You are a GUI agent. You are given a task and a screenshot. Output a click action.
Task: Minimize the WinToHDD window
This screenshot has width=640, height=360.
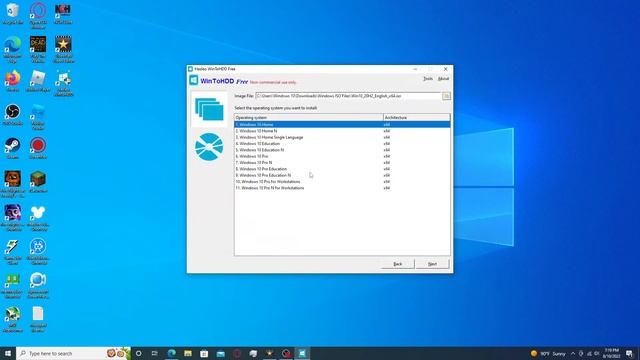415,69
